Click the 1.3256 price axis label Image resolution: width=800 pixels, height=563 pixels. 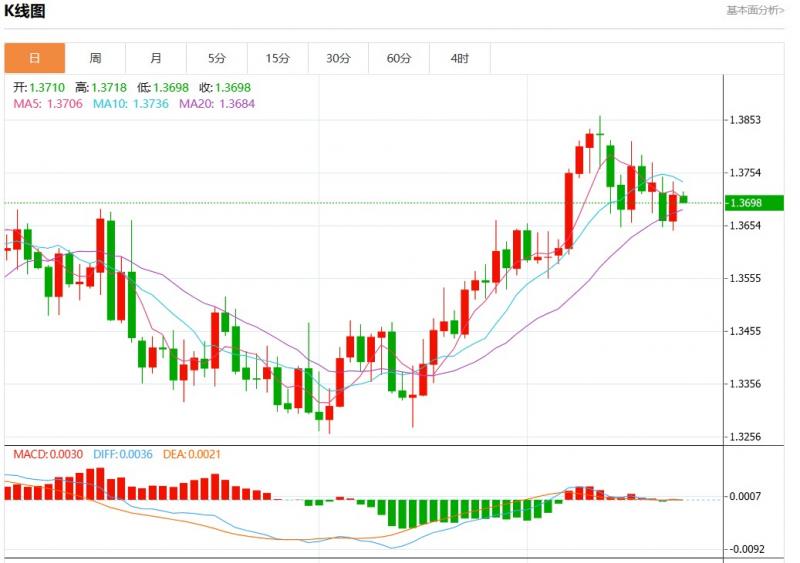746,437
